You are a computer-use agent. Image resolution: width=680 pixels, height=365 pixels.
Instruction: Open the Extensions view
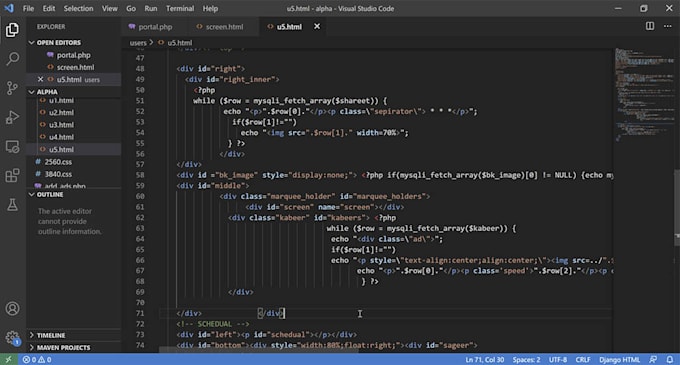(12, 176)
